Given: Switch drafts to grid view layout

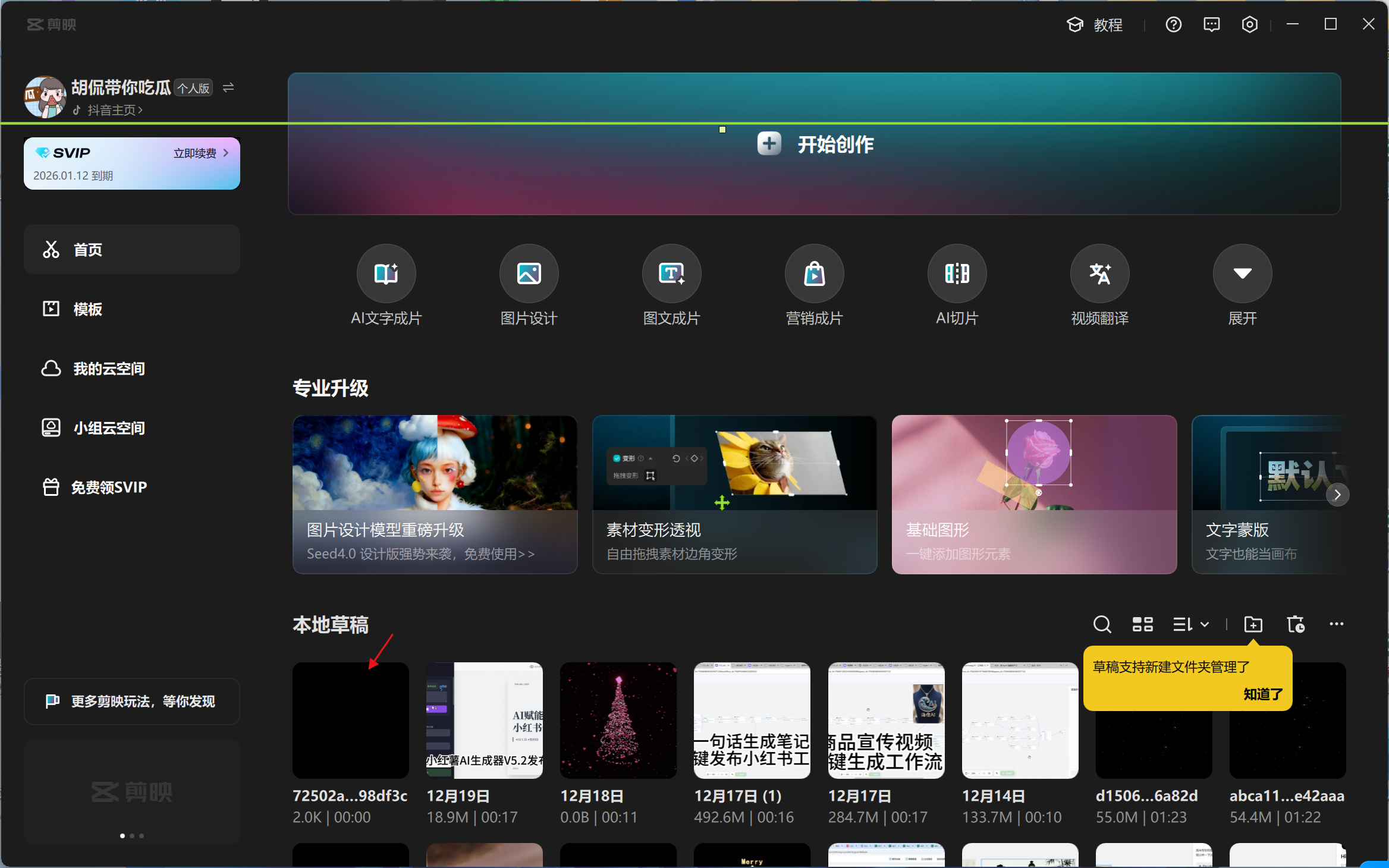Looking at the screenshot, I should 1142,624.
